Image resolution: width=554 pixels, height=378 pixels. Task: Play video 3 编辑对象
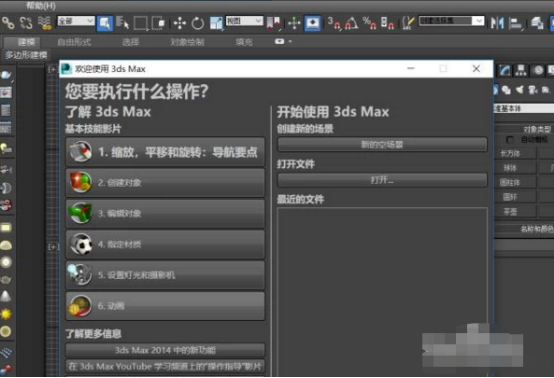pos(165,213)
